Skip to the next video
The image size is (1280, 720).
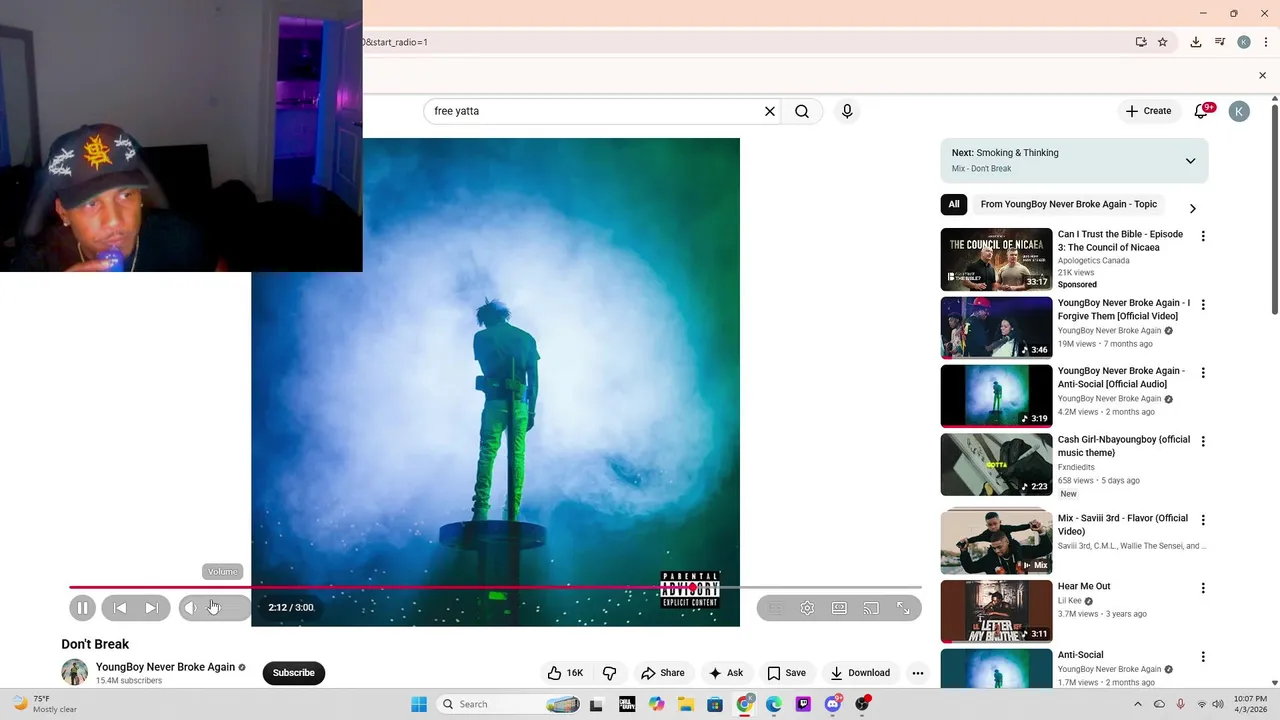tap(151, 607)
